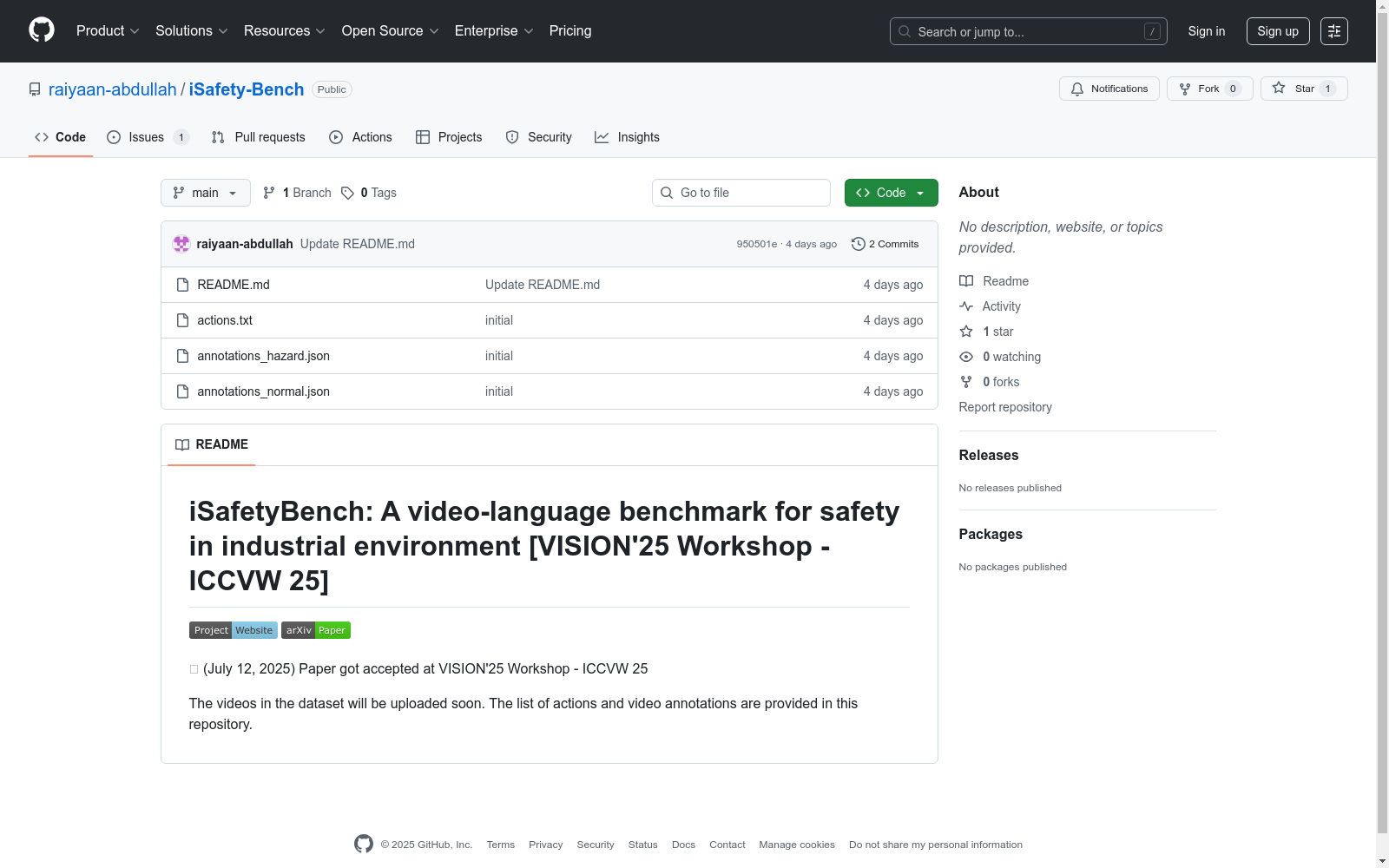
Task: Expand the Solutions menu
Action: point(192,31)
